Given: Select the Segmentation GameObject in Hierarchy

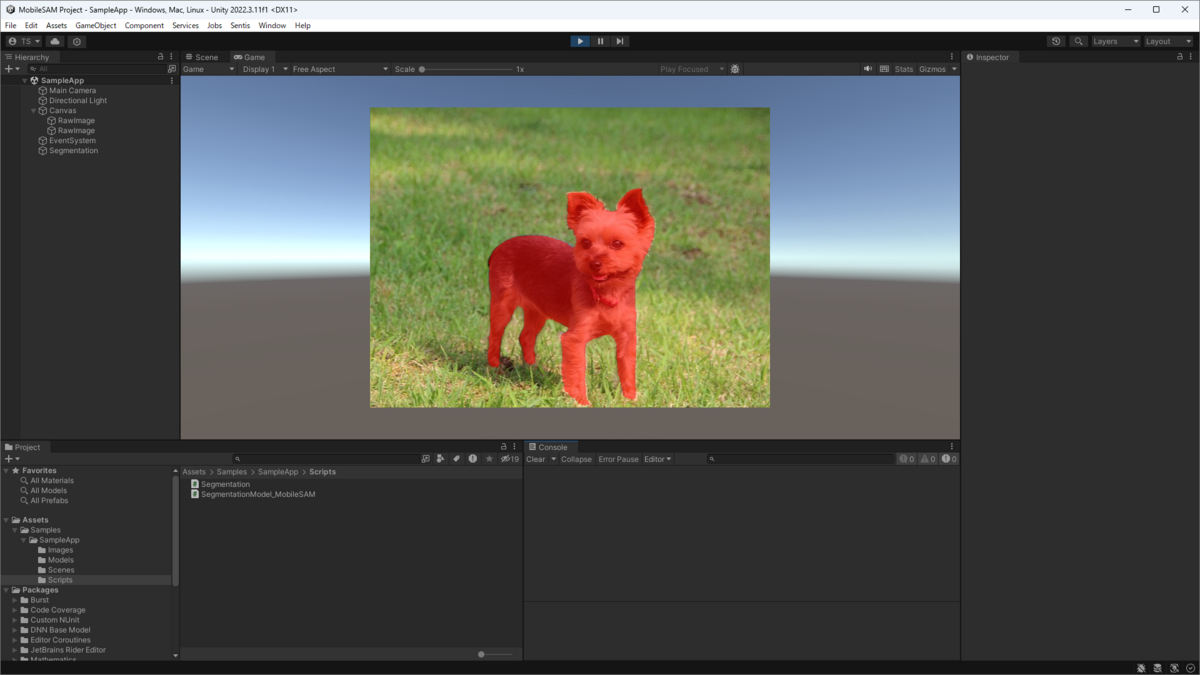Looking at the screenshot, I should (73, 150).
